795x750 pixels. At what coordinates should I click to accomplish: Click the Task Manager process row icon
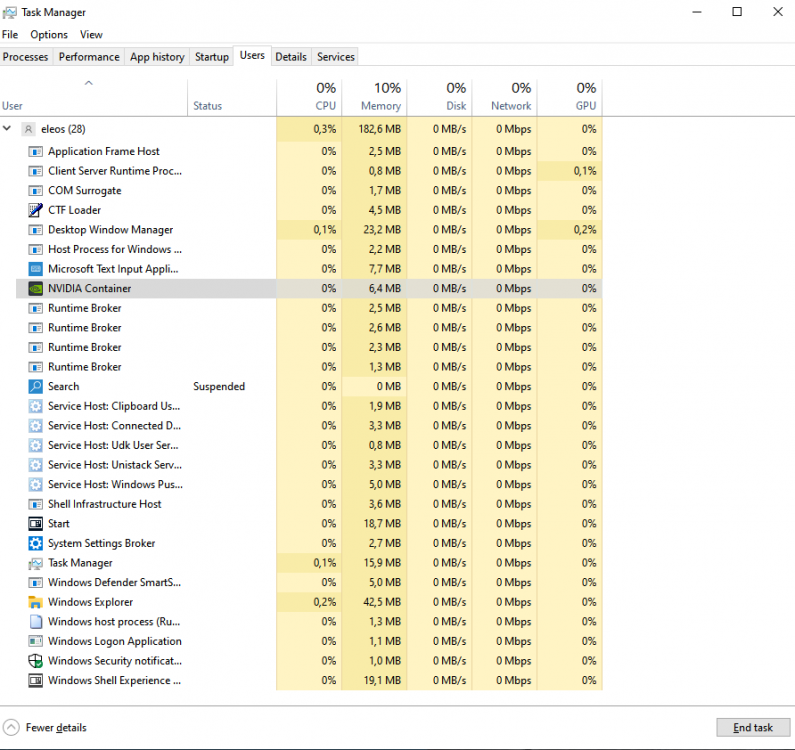tap(35, 563)
